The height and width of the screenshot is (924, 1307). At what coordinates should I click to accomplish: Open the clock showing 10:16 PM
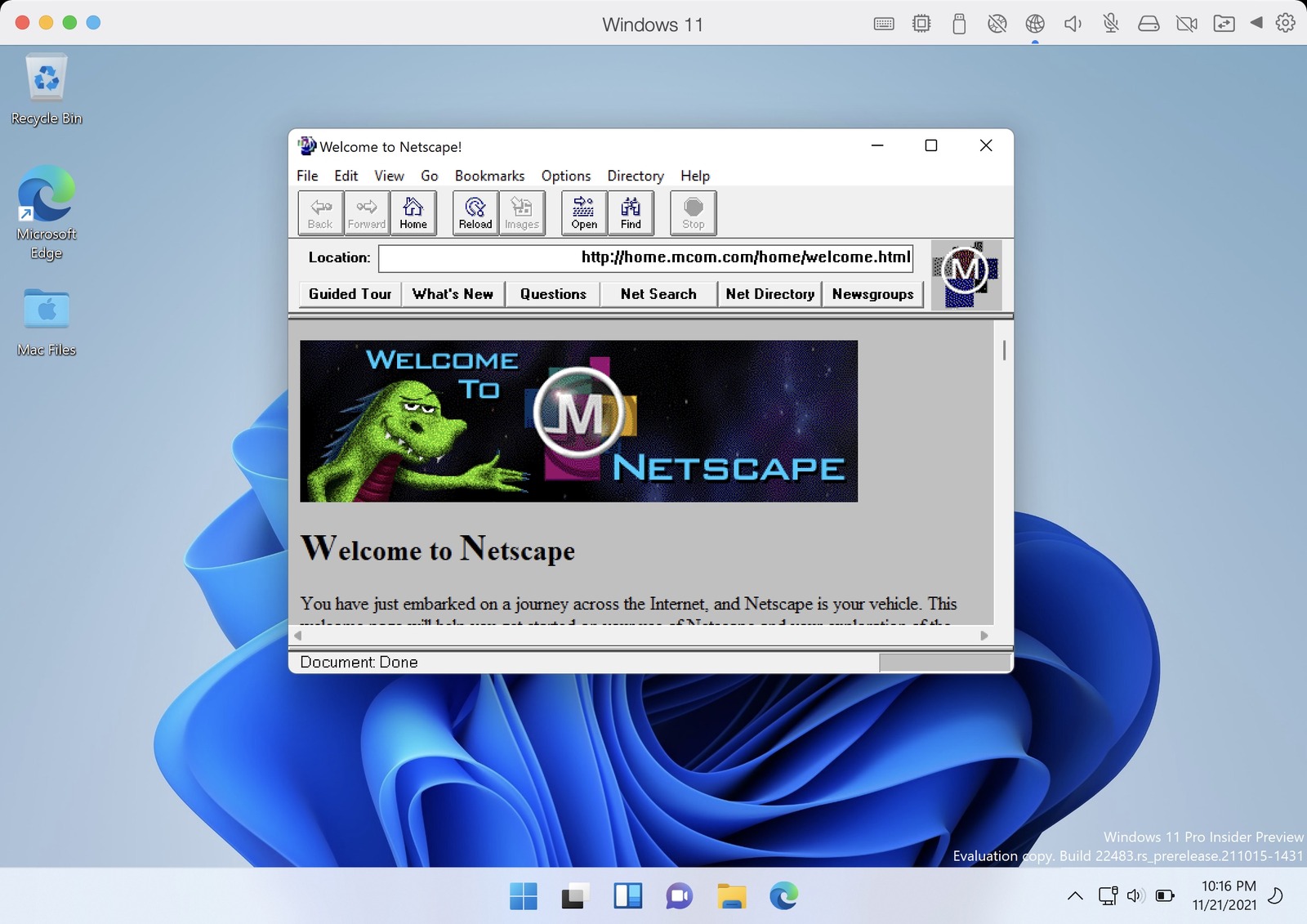click(x=1224, y=895)
